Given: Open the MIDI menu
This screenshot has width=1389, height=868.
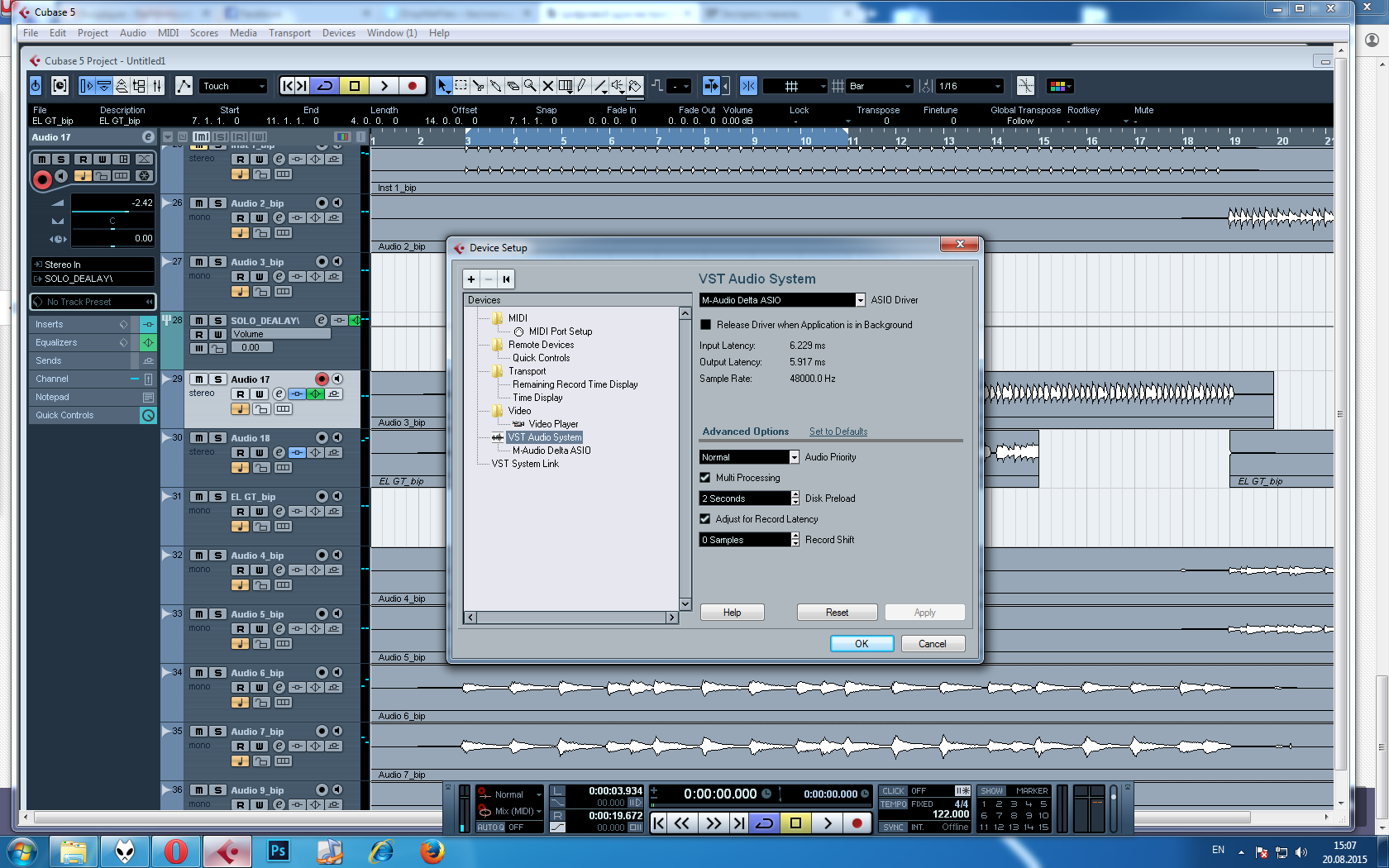Looking at the screenshot, I should click(168, 33).
